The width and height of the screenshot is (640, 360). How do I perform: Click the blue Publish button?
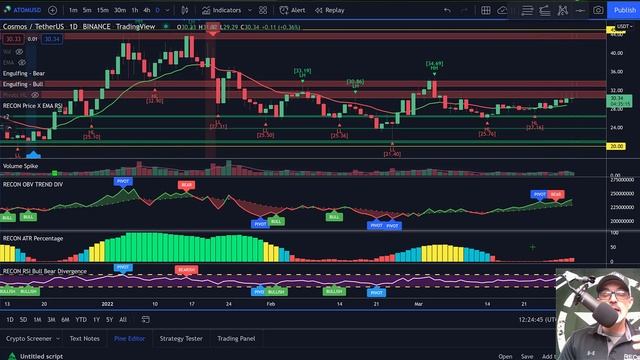[624, 10]
